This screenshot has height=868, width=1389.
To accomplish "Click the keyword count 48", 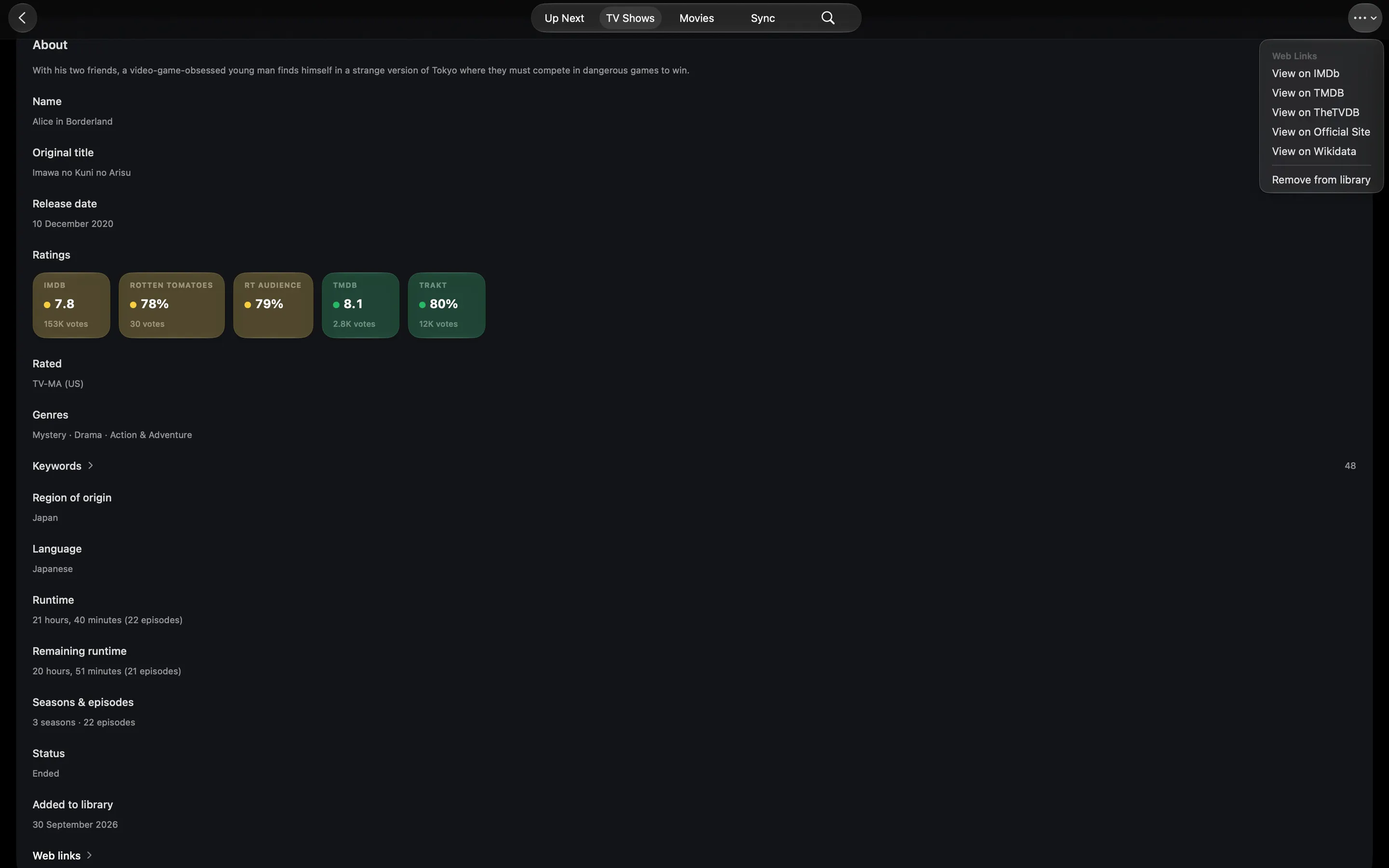I will click(1350, 466).
